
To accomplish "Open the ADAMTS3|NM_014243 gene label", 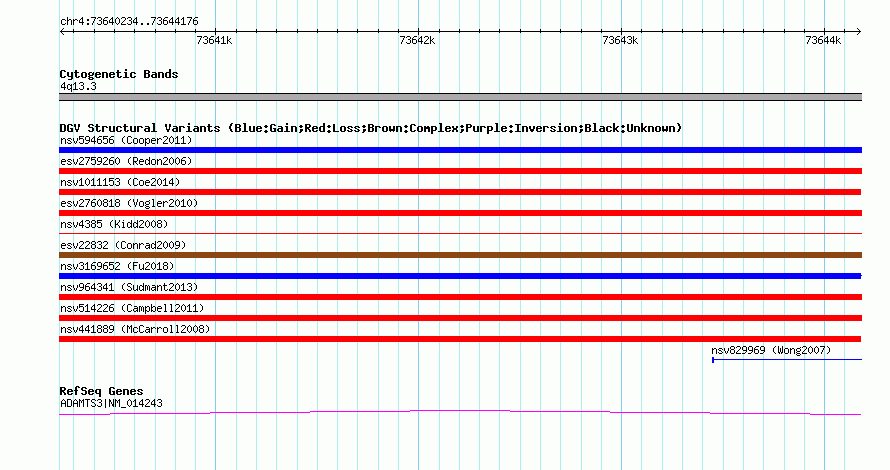I will click(x=111, y=404).
